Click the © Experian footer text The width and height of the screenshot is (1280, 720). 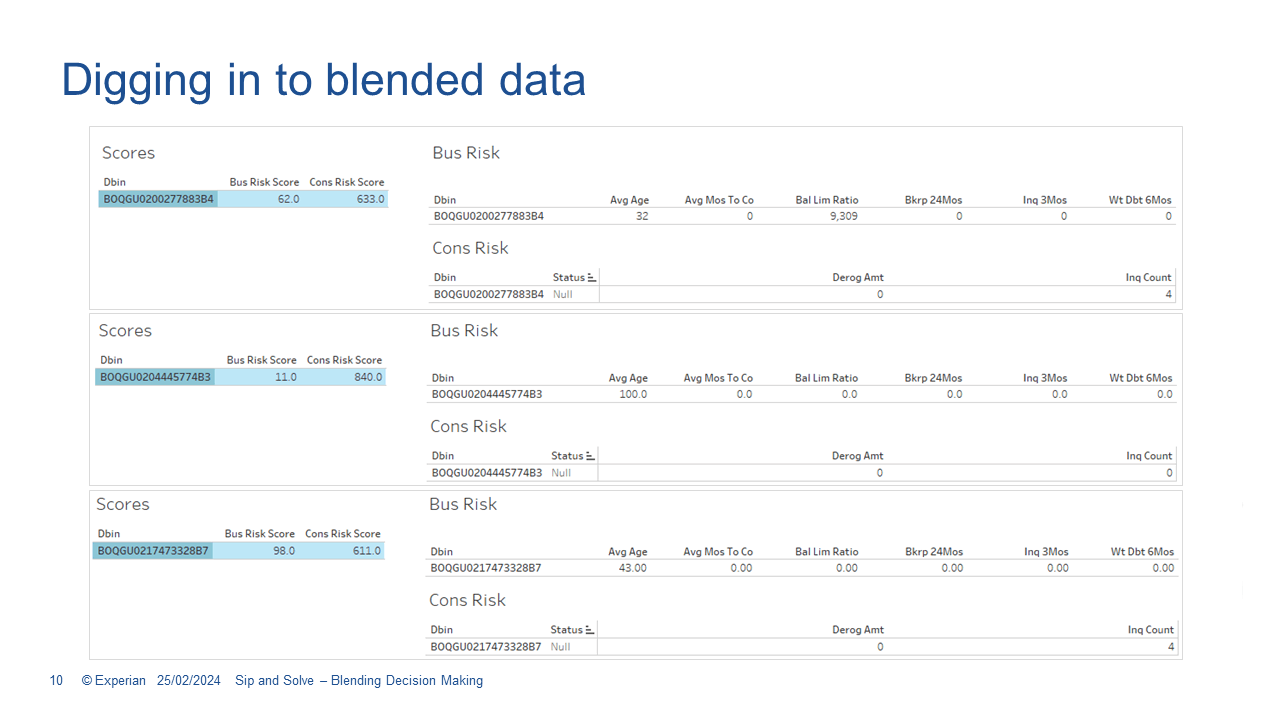click(113, 681)
